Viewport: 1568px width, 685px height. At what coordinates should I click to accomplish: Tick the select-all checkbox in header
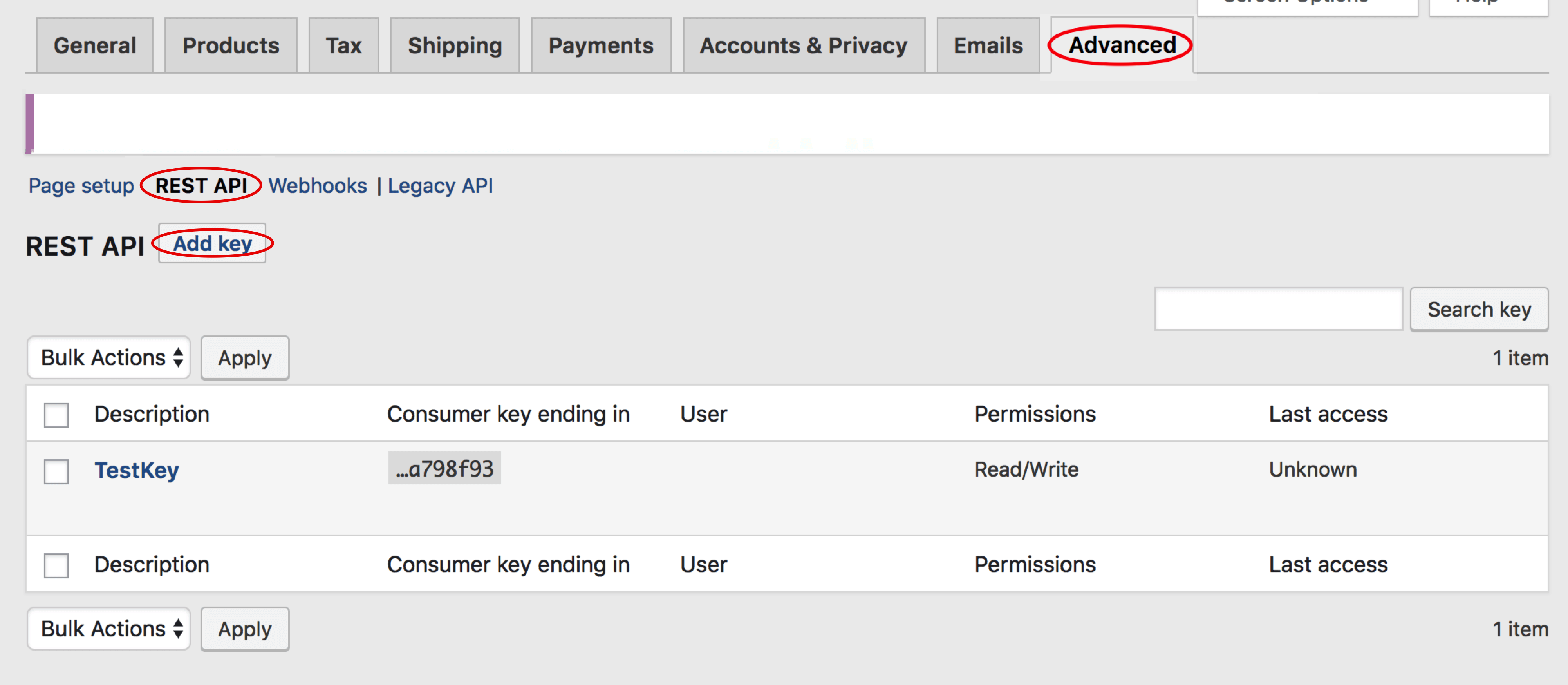(56, 415)
